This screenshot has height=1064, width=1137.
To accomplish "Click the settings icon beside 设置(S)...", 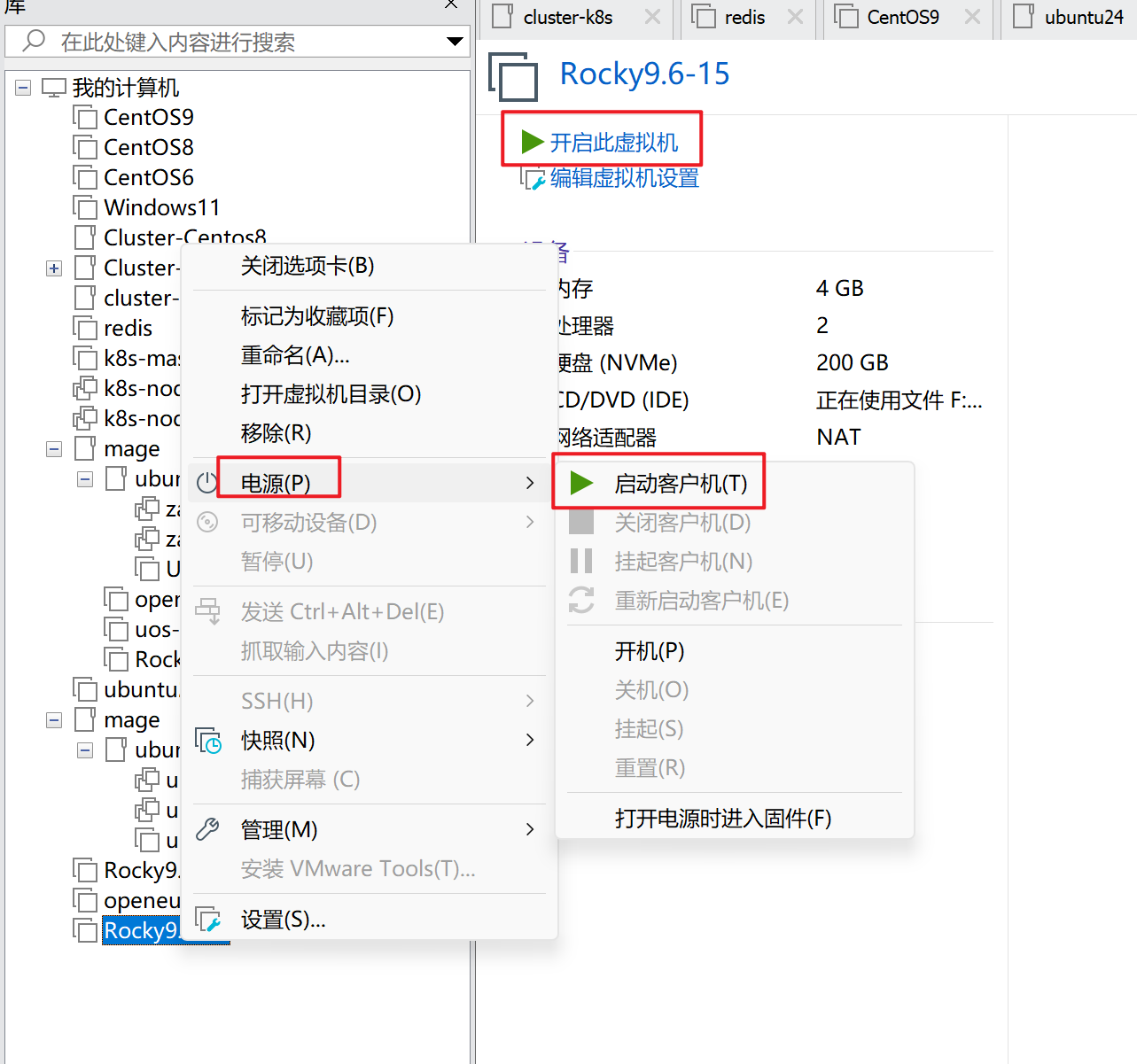I will 208,920.
